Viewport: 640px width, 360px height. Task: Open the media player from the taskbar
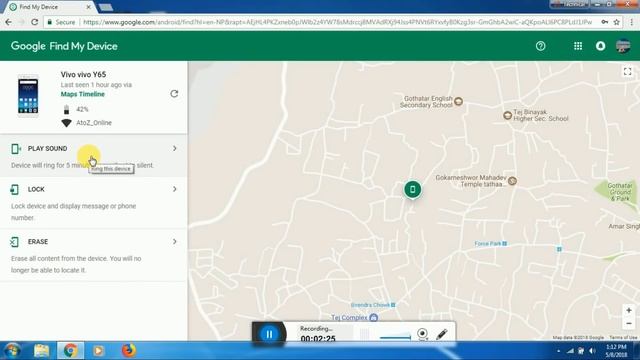(x=98, y=351)
